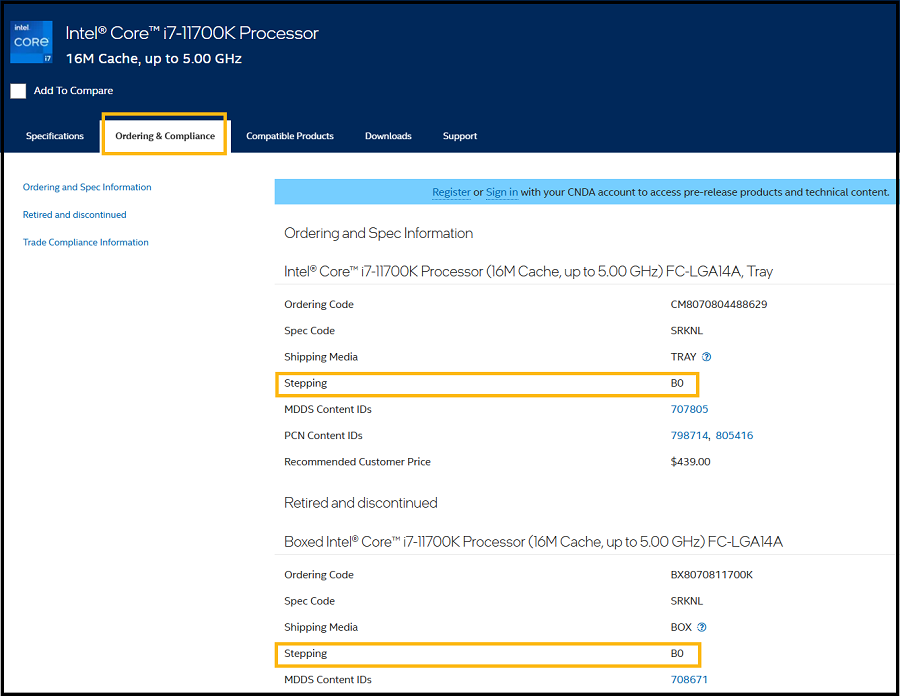
Task: Open MDDS content ID 708671
Action: point(689,680)
